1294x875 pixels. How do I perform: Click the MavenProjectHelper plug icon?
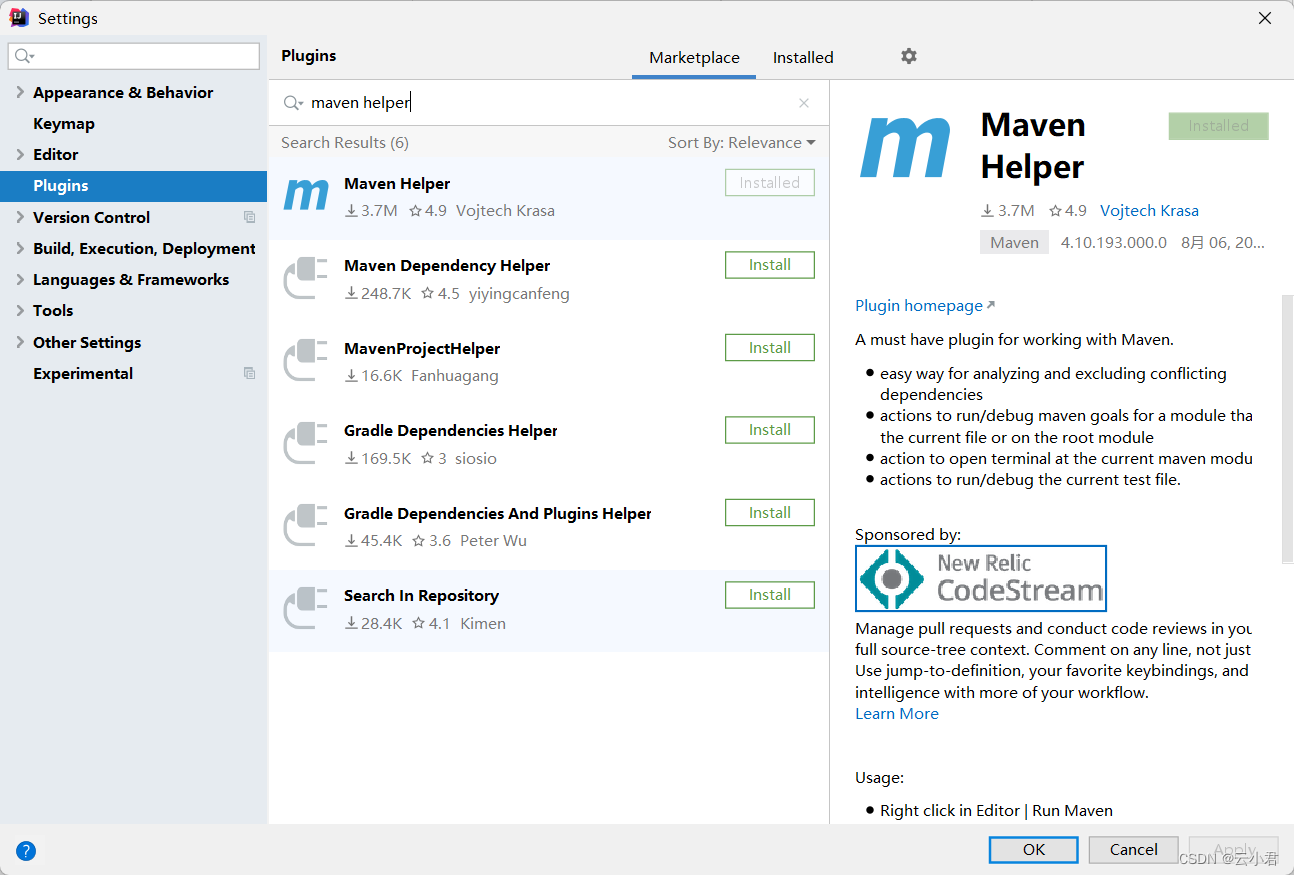click(x=306, y=361)
